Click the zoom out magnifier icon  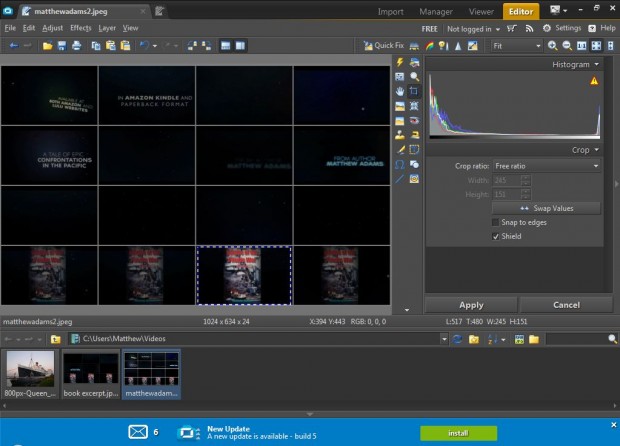[567, 46]
